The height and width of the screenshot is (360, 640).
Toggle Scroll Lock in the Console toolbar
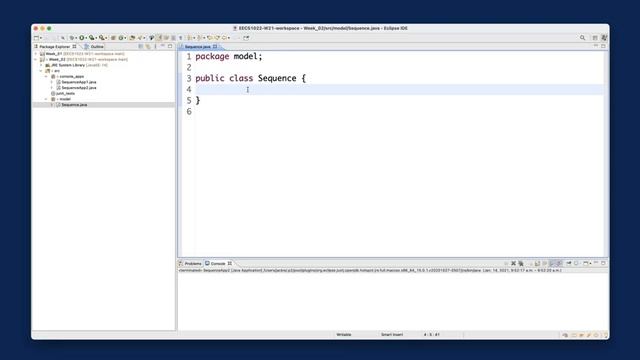(x=537, y=263)
